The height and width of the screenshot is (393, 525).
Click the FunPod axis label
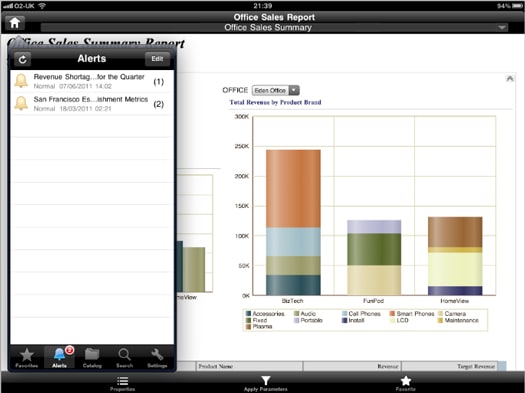pos(373,301)
